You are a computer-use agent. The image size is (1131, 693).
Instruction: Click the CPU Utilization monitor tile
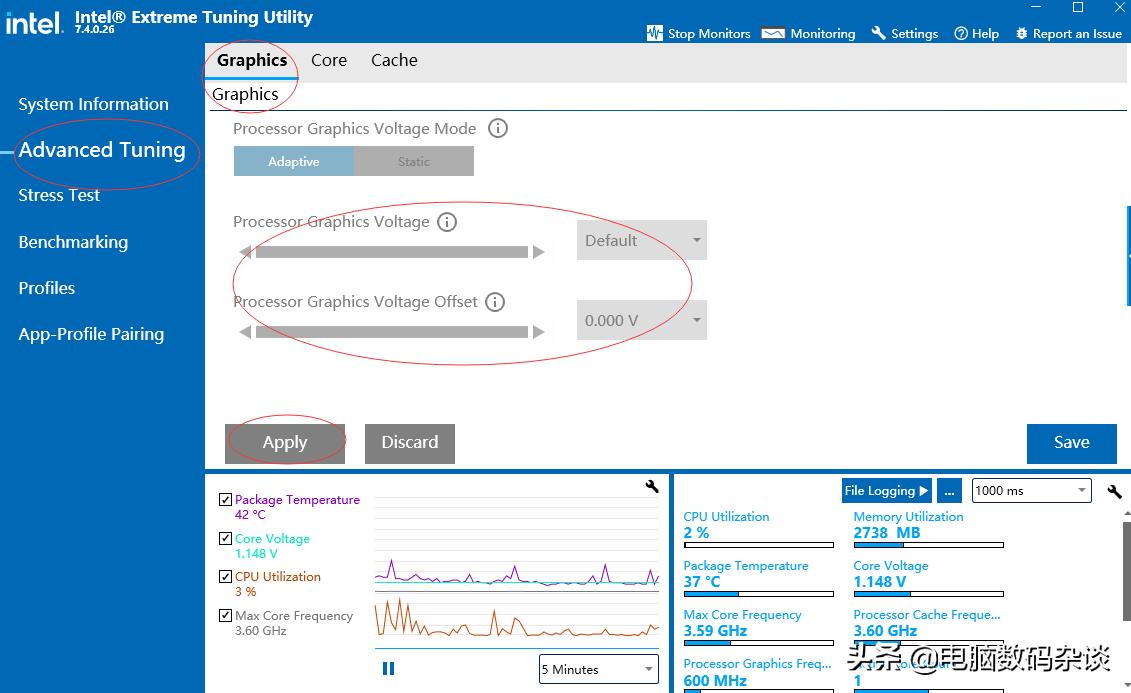point(758,529)
